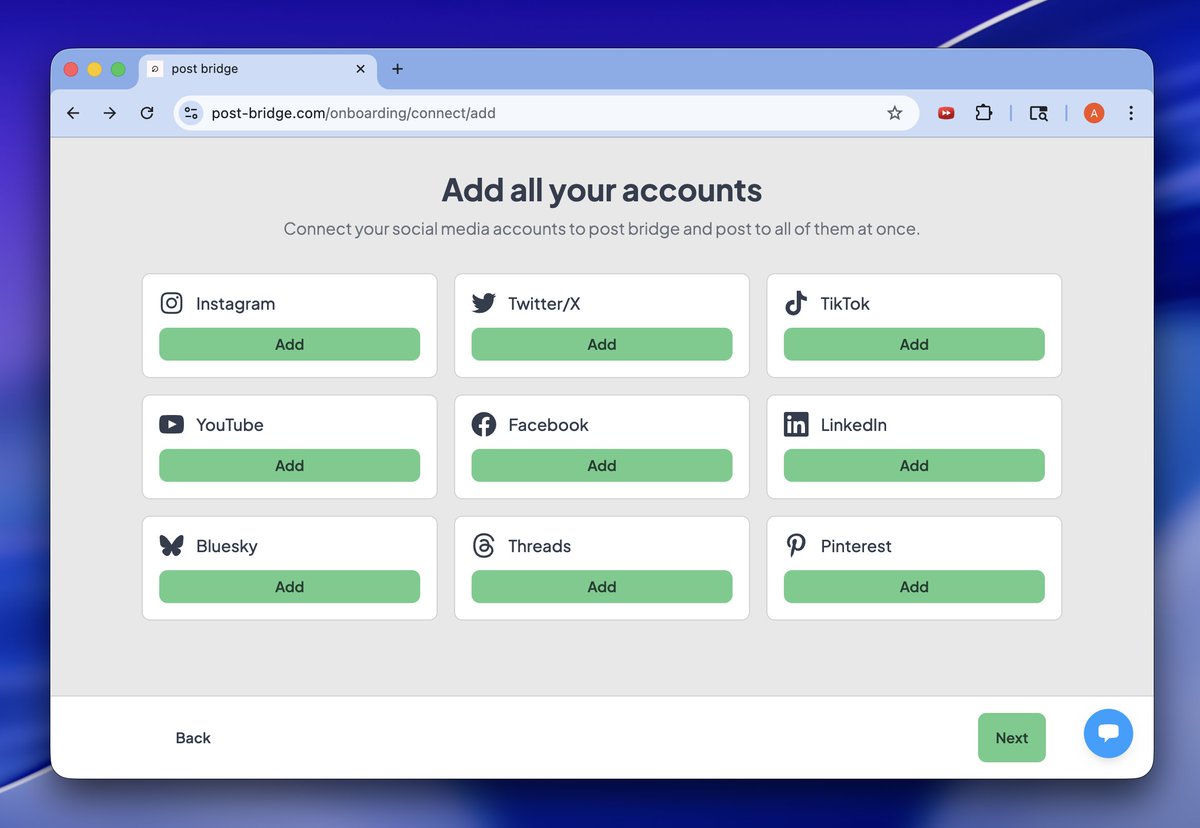Click the tab search icon in toolbar
The width and height of the screenshot is (1200, 828).
[1039, 113]
